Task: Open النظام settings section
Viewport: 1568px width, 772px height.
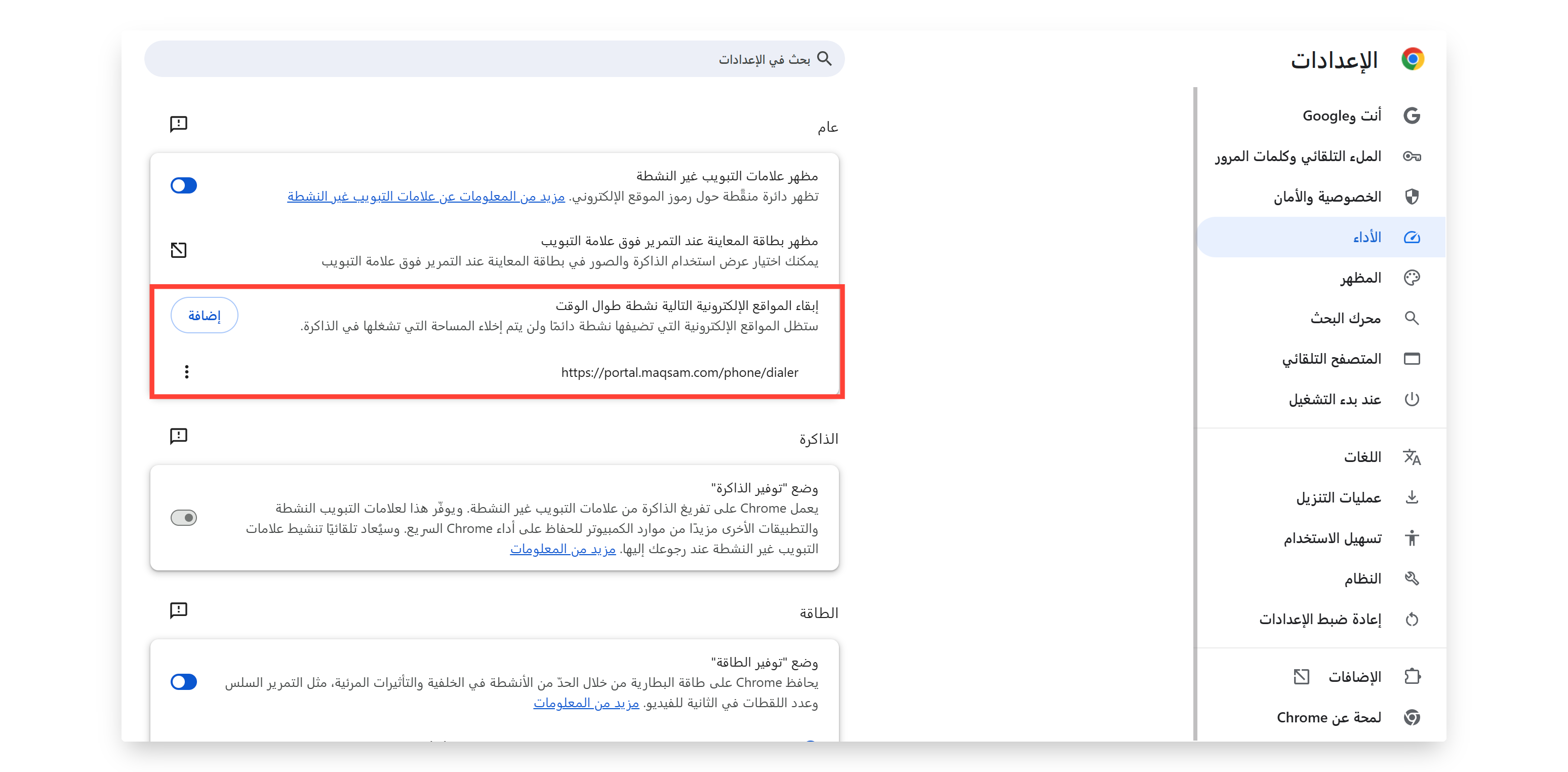Action: coord(1321,578)
